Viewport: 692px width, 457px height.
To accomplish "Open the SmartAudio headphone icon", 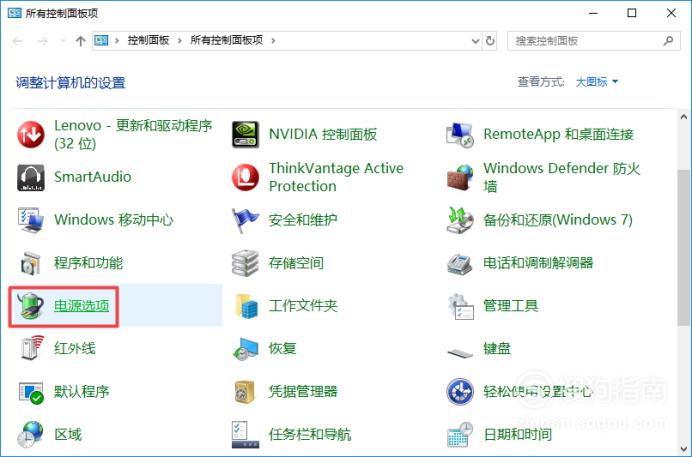I will coord(30,177).
